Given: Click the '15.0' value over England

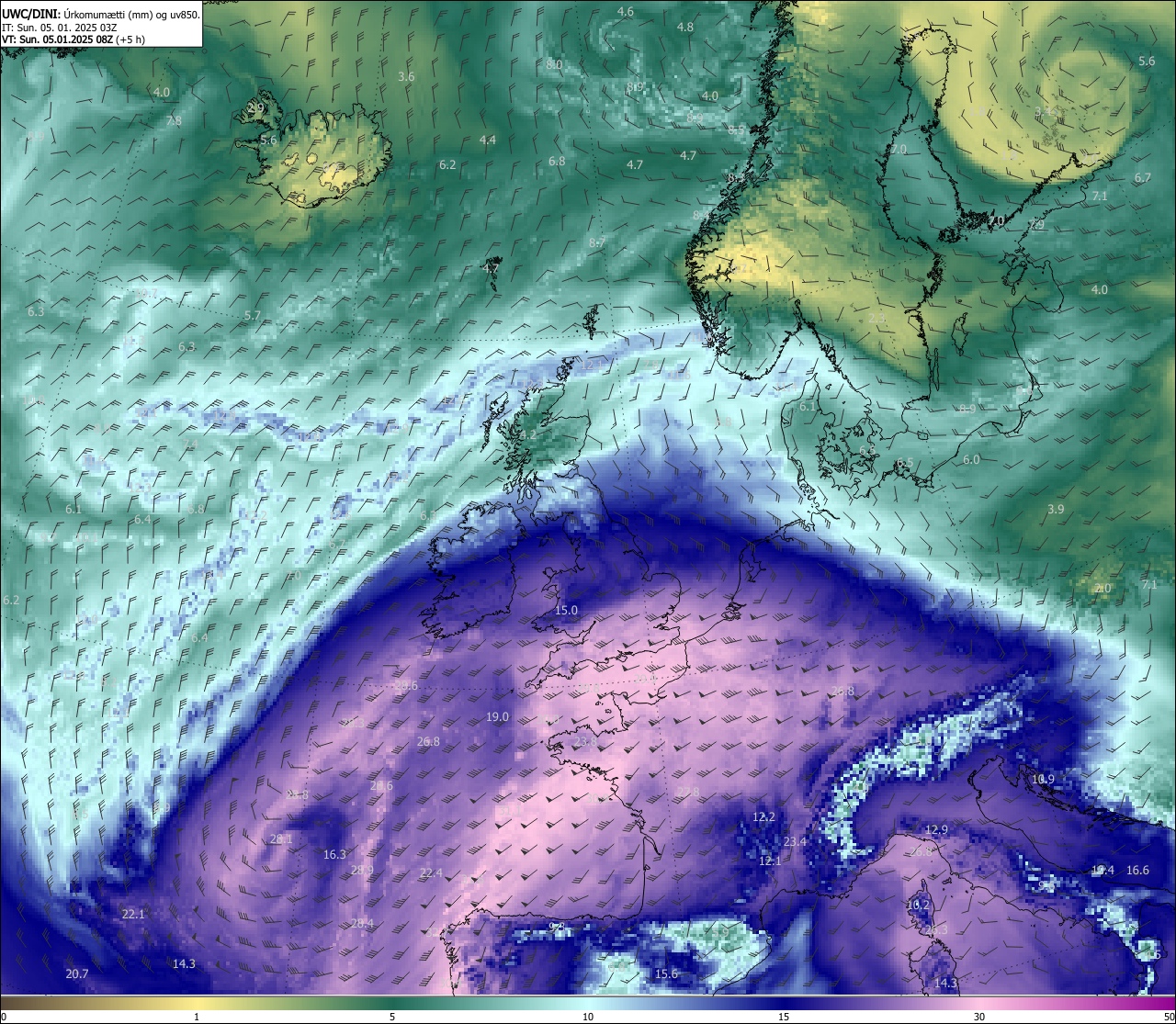Looking at the screenshot, I should pos(567,611).
